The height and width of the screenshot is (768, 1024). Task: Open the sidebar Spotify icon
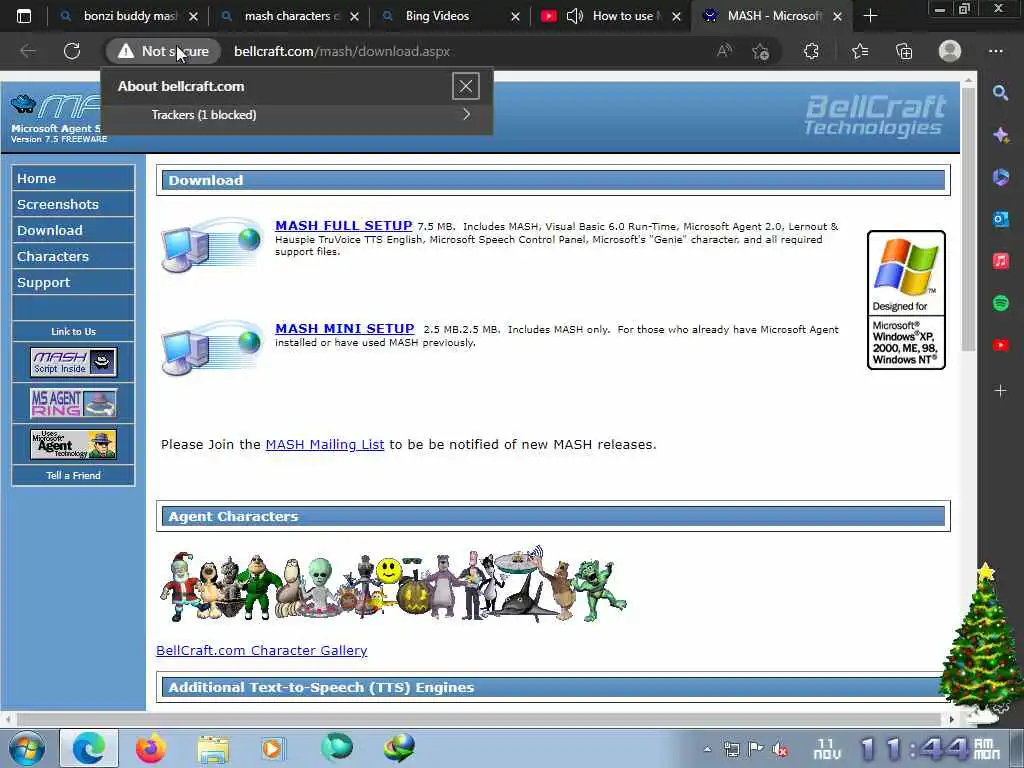pos(1000,303)
